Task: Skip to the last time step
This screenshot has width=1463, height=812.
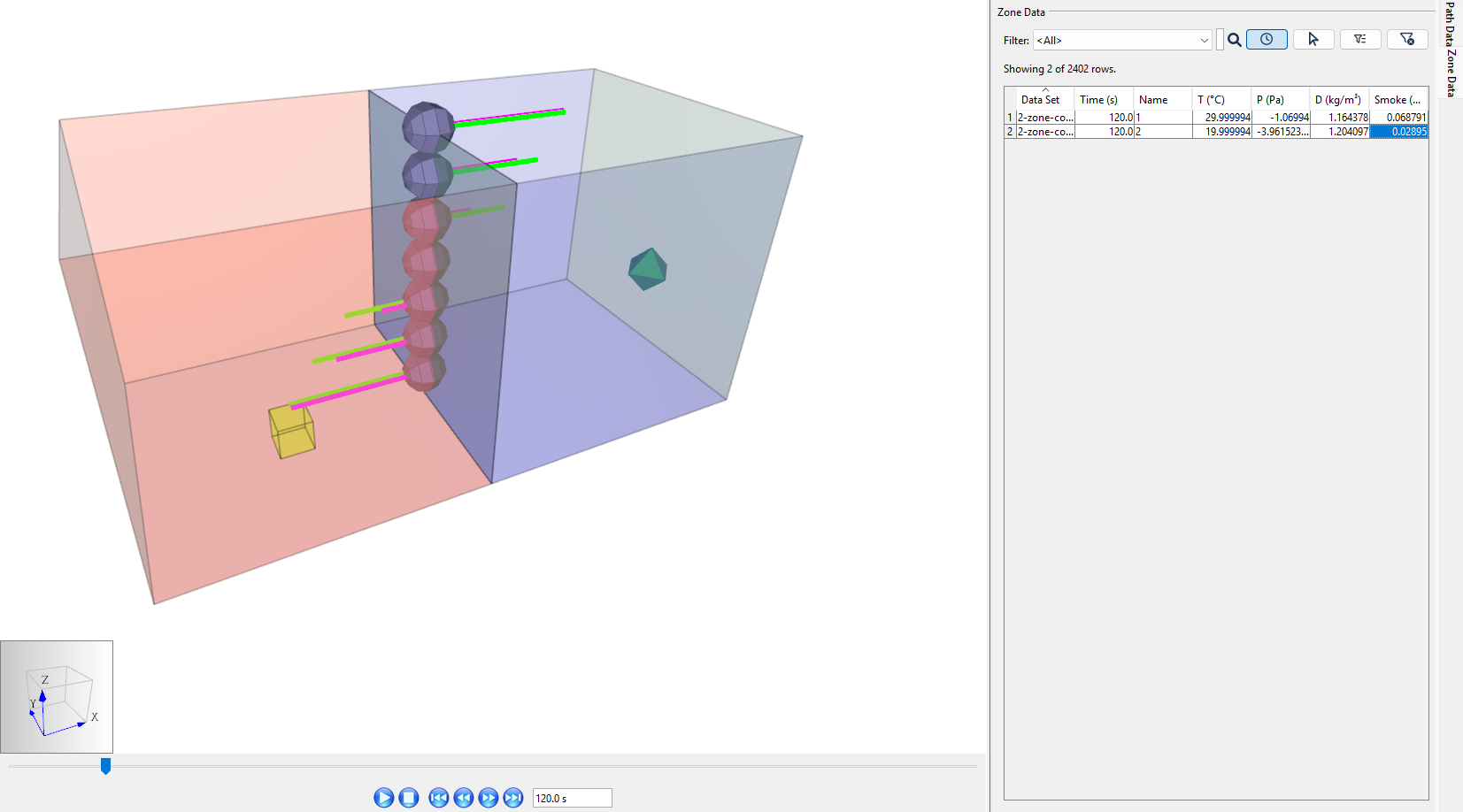Action: click(x=512, y=797)
